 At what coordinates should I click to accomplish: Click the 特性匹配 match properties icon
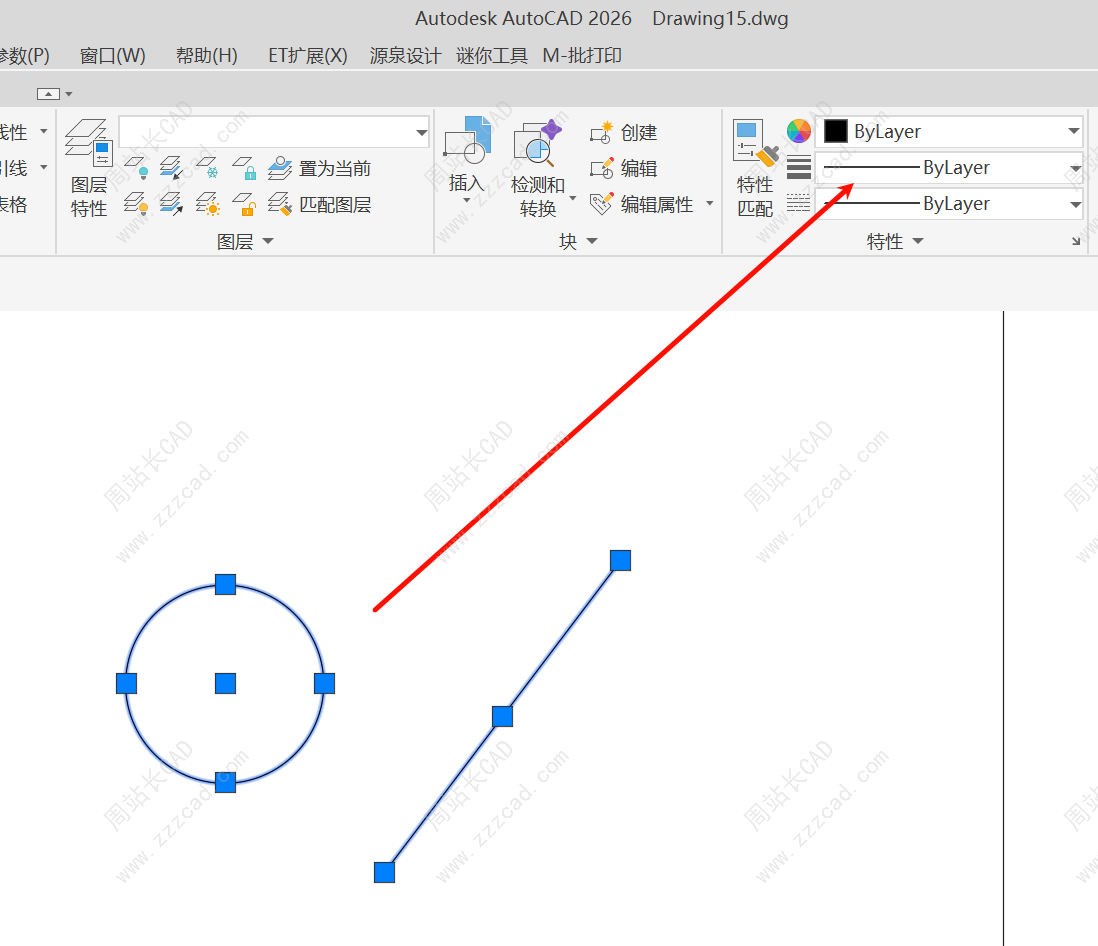755,166
